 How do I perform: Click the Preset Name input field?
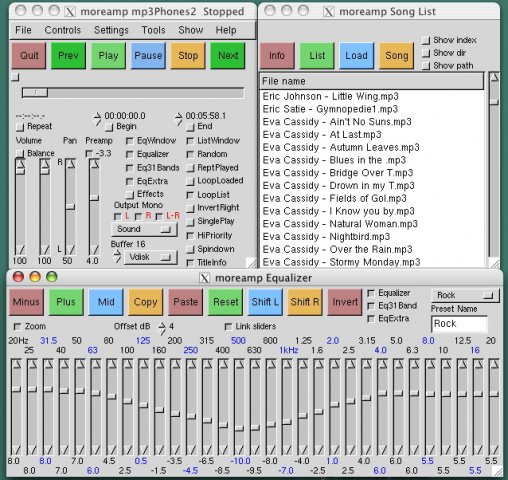pyautogui.click(x=459, y=324)
